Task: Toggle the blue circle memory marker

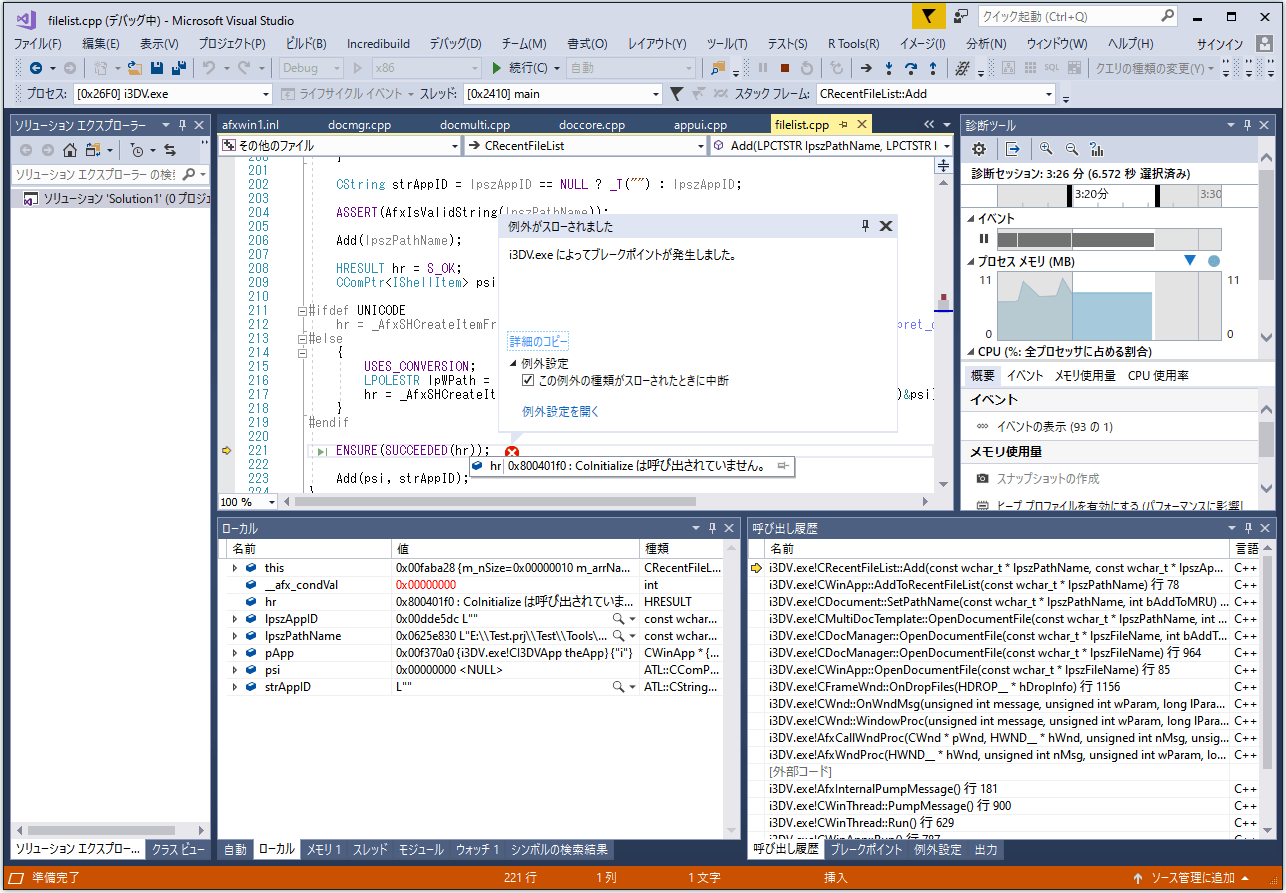Action: click(x=1214, y=261)
